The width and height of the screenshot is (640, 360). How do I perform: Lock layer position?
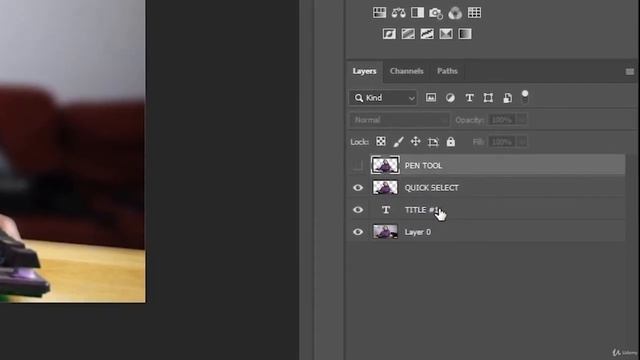pyautogui.click(x=416, y=142)
